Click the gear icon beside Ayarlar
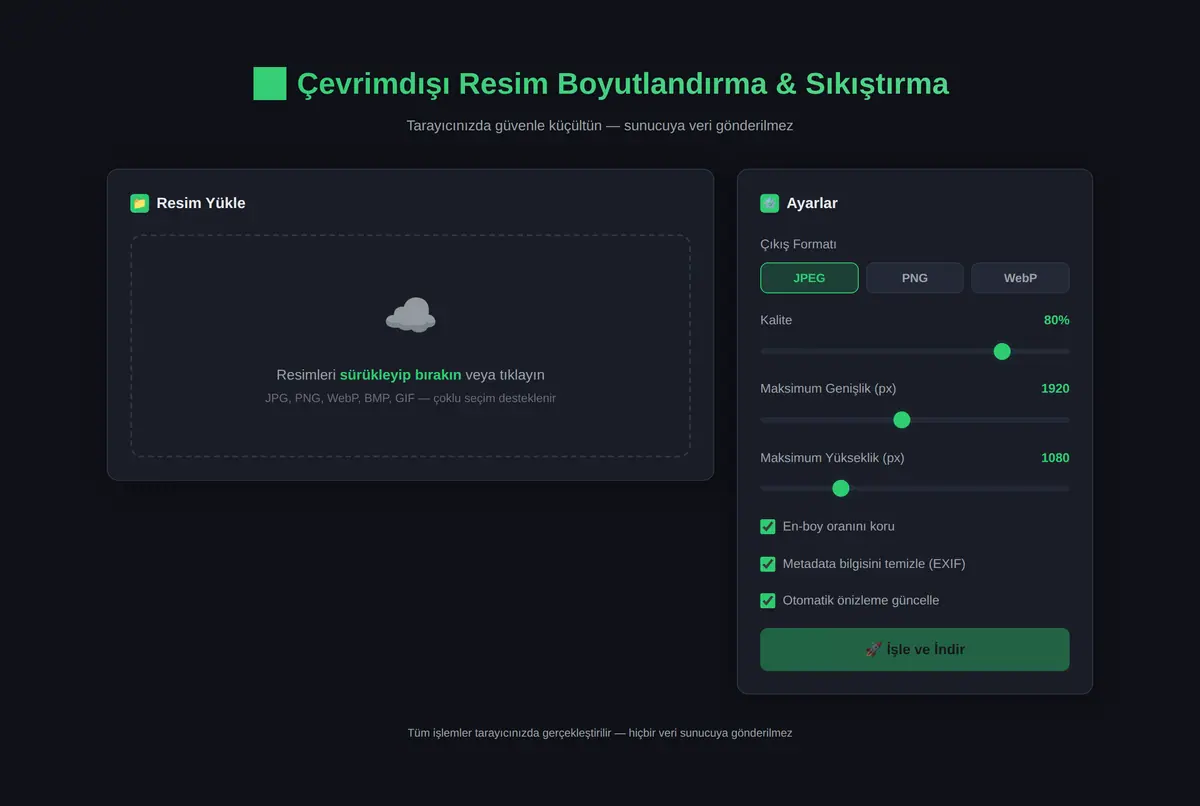Image resolution: width=1200 pixels, height=806 pixels. [770, 203]
